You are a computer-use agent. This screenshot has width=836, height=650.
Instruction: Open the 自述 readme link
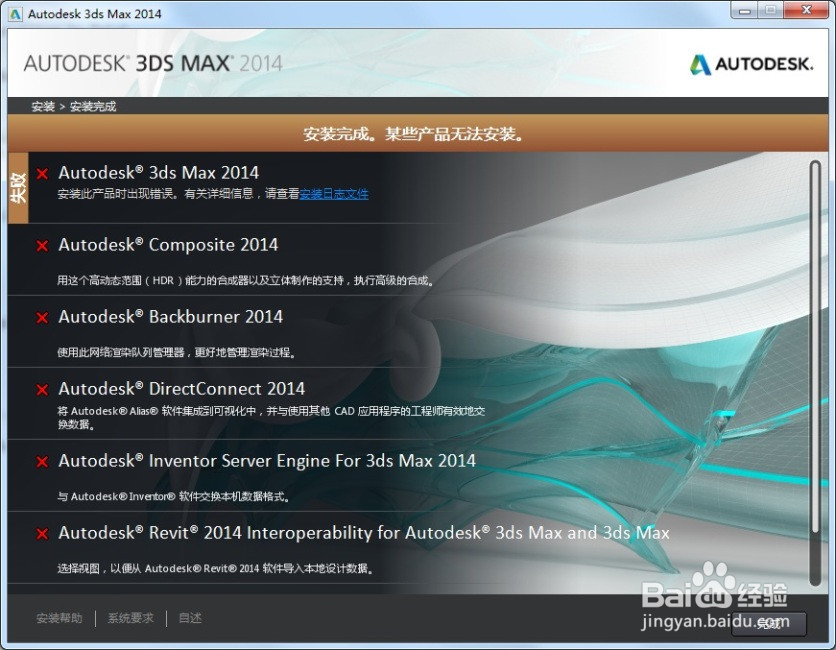tap(190, 618)
